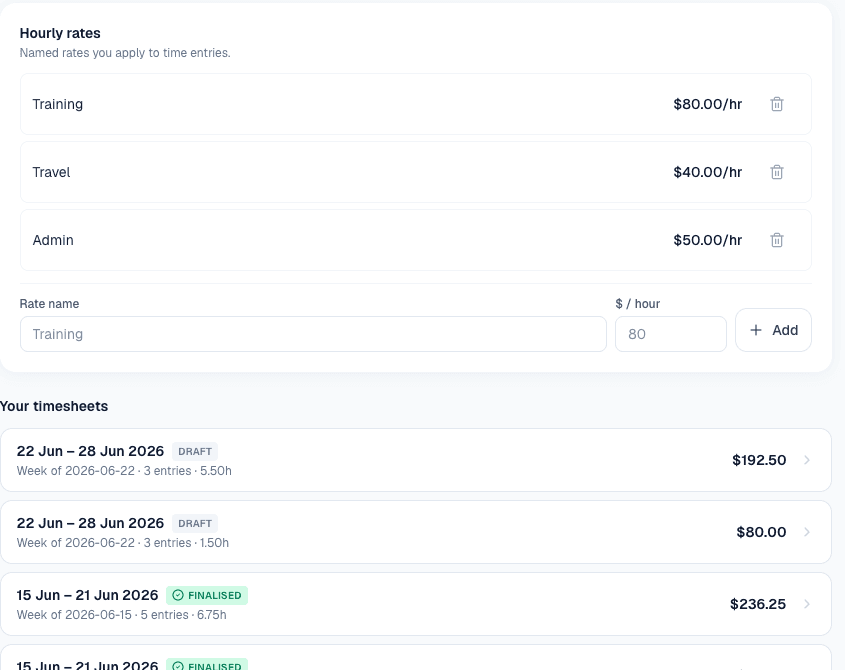This screenshot has width=845, height=670.
Task: Select the Admin rate row name
Action: (x=53, y=240)
